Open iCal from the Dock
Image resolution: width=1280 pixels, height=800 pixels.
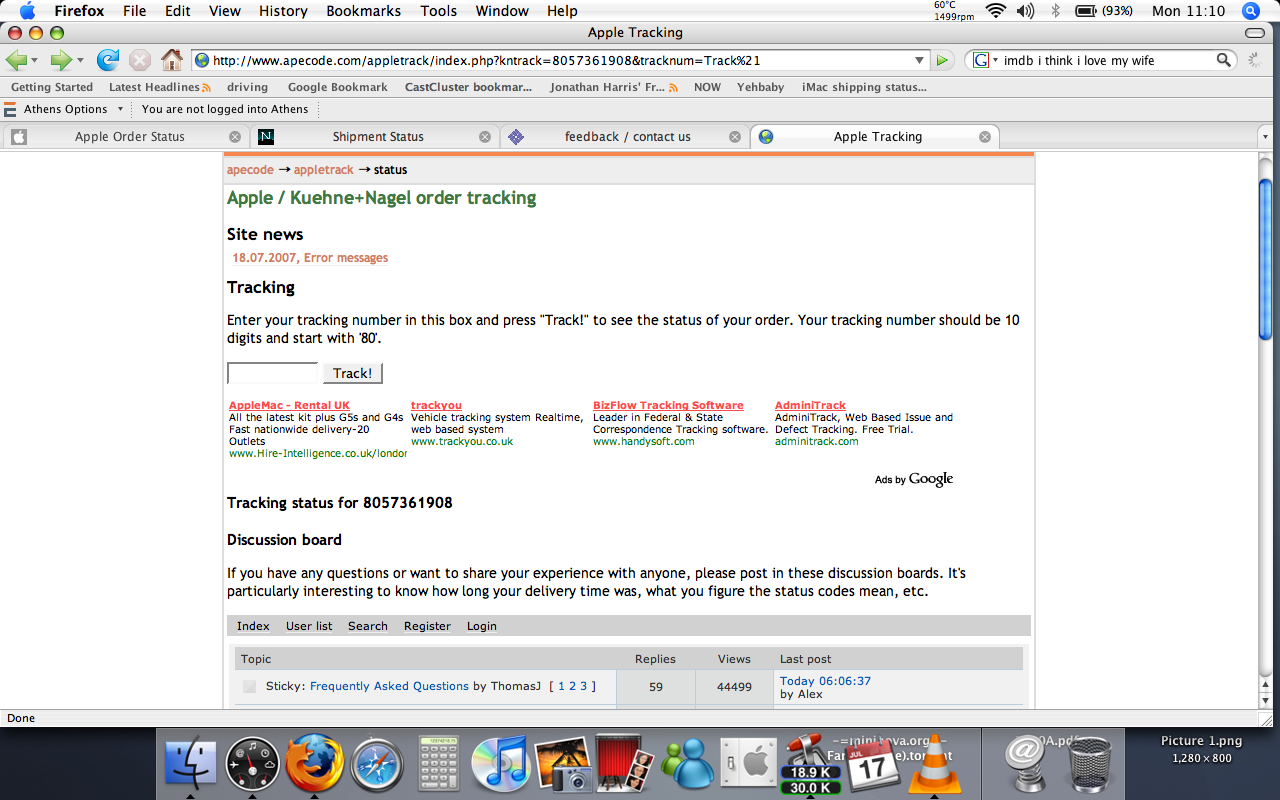pos(872,766)
